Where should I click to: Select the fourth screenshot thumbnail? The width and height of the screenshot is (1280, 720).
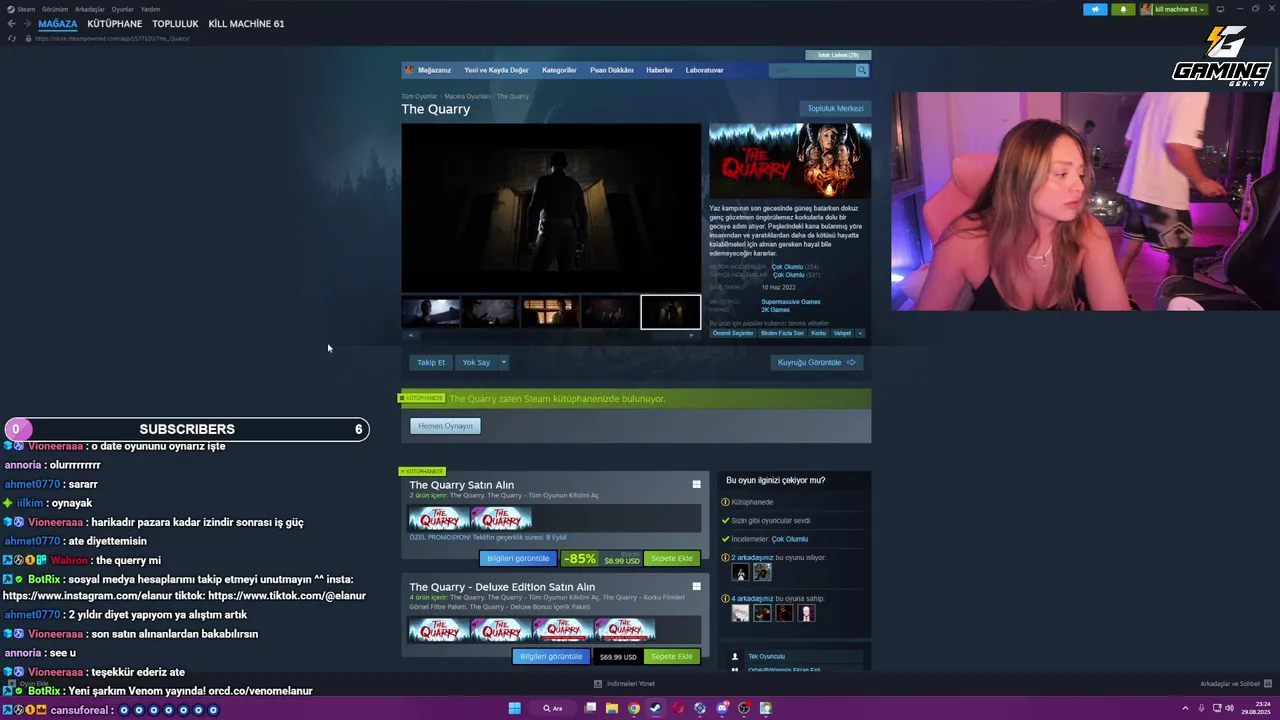tap(610, 312)
